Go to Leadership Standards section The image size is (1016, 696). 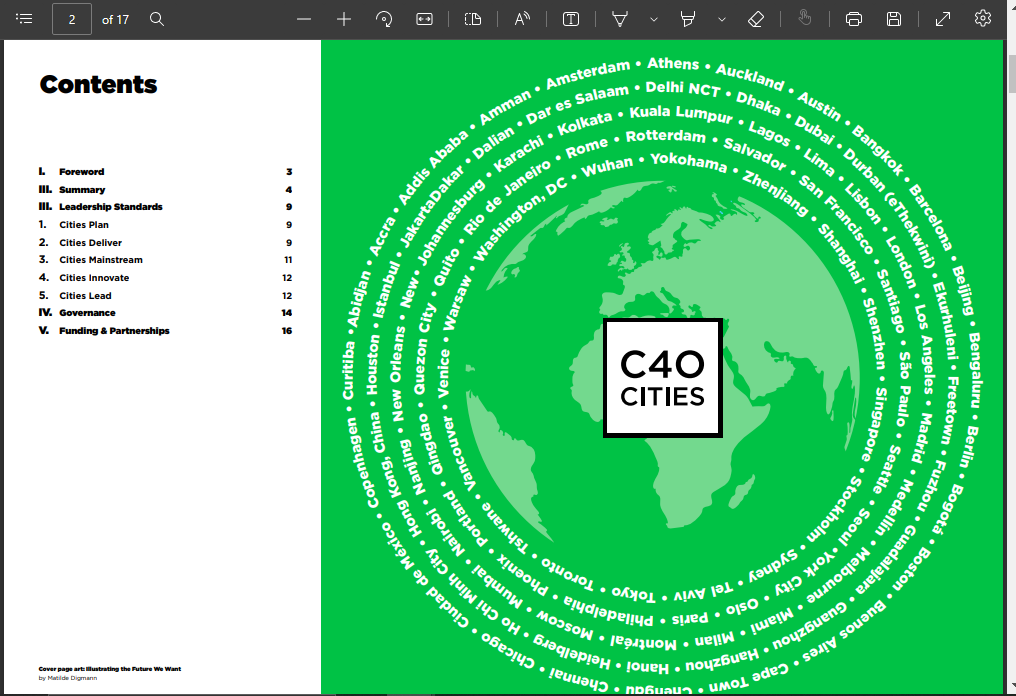165,207
